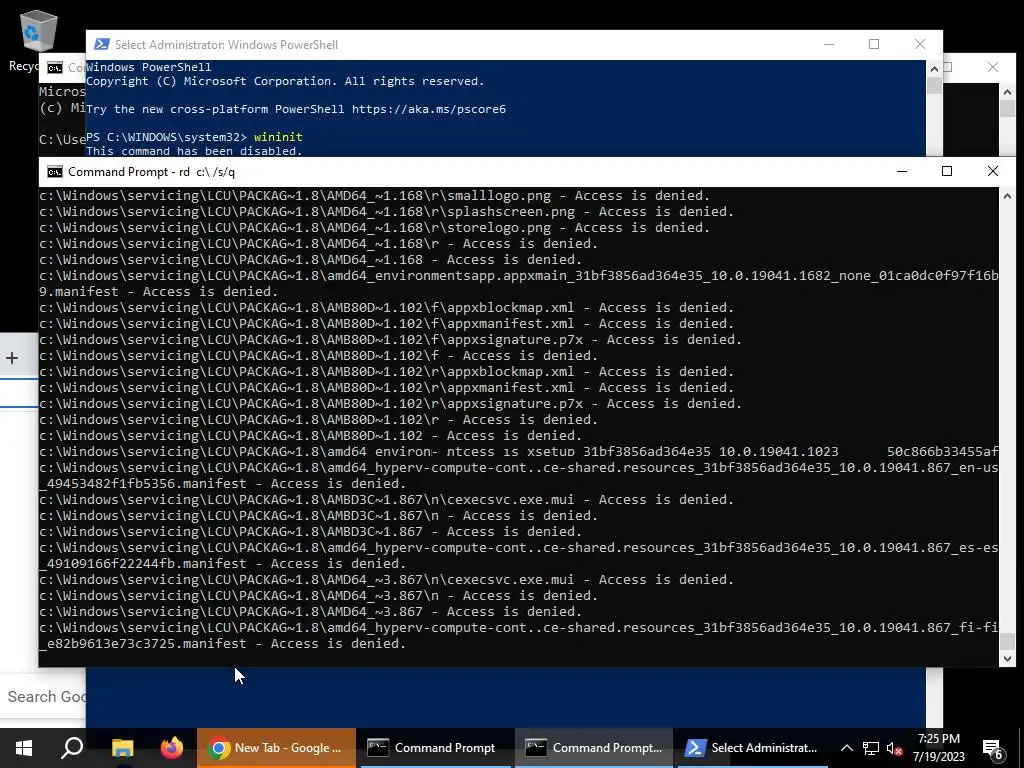The image size is (1024, 768).
Task: Switch to first Command Prompt taskbar button
Action: [x=435, y=748]
